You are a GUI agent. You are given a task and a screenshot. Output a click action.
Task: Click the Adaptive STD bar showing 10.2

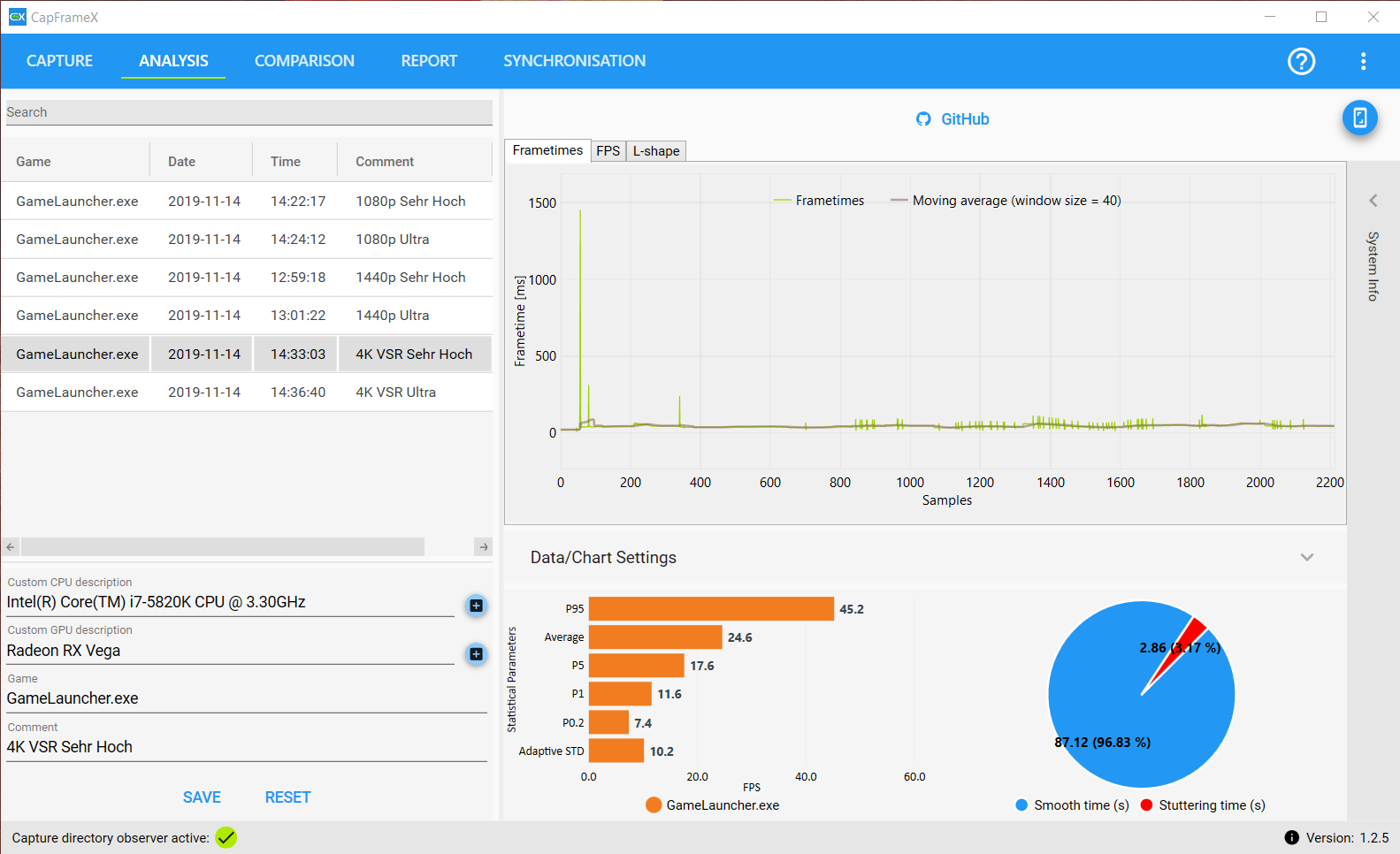coord(616,751)
